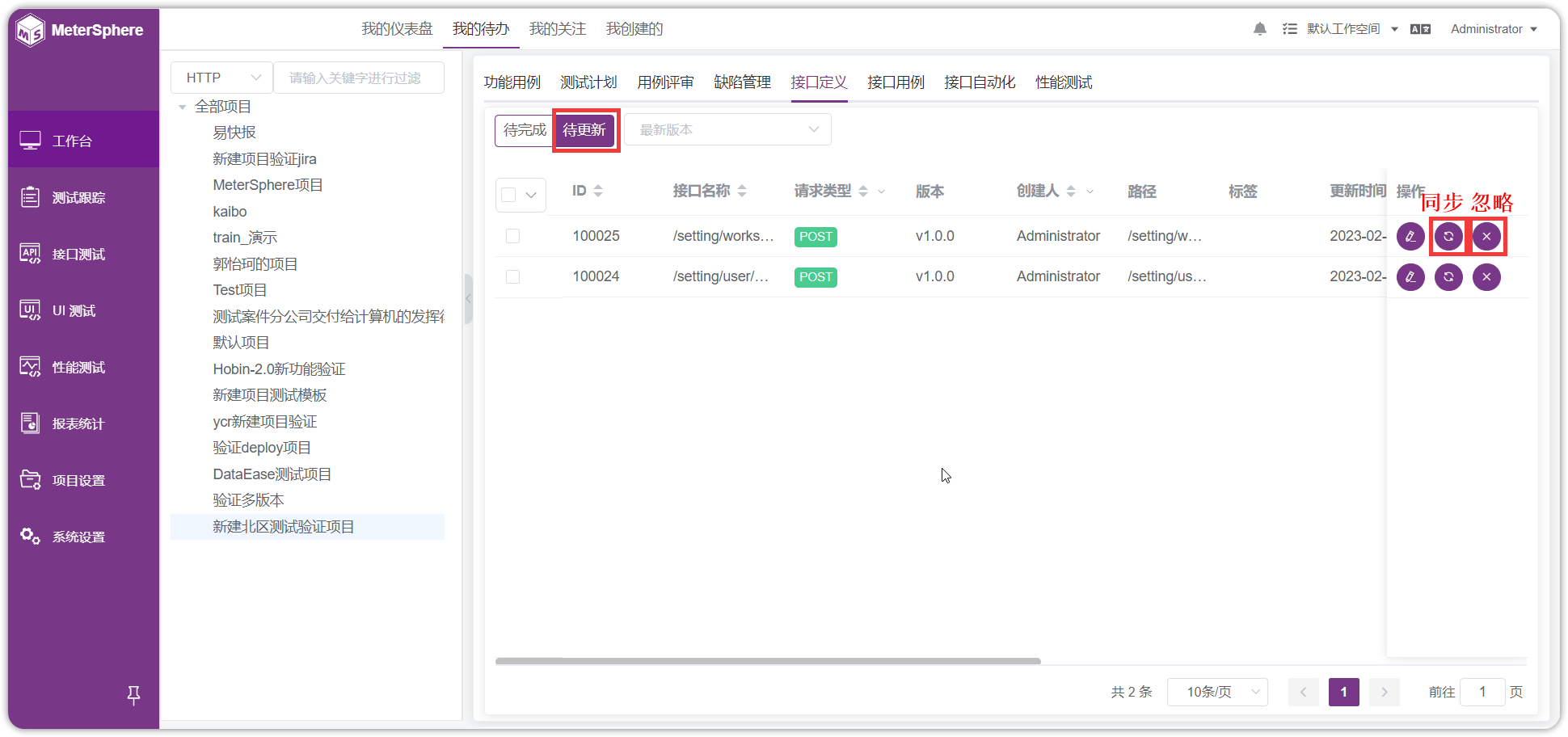Sort by the ID column arrows

tap(598, 192)
